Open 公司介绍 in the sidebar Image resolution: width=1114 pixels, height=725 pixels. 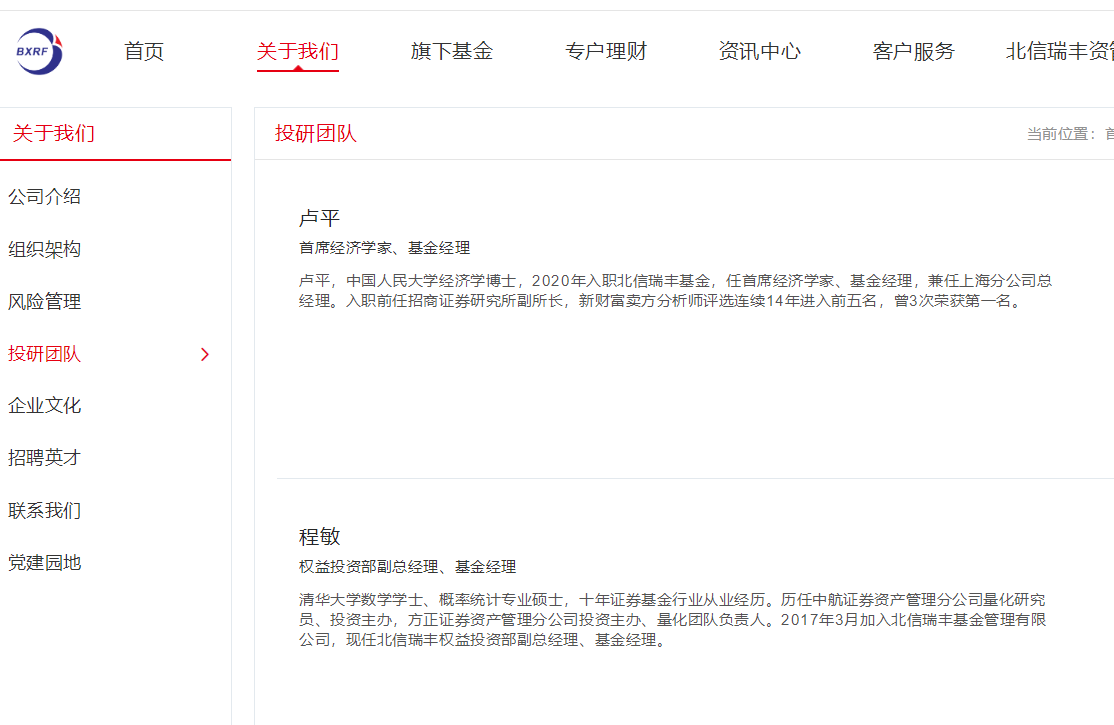click(45, 197)
